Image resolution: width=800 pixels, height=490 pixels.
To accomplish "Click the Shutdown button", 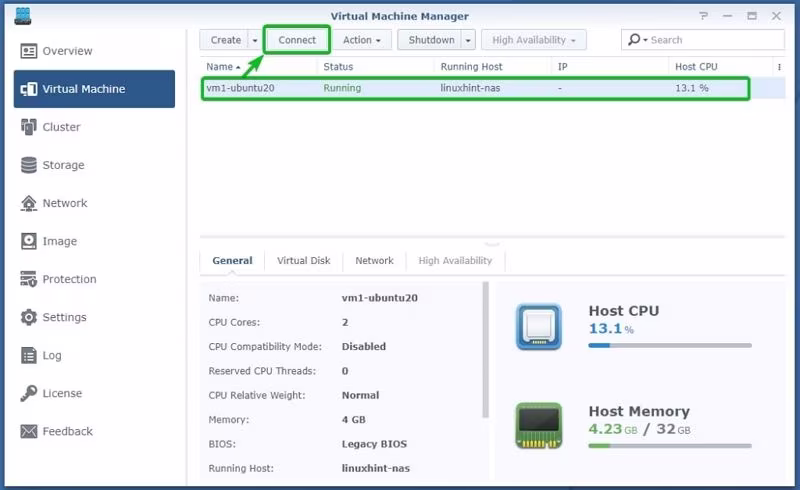I will tap(431, 40).
